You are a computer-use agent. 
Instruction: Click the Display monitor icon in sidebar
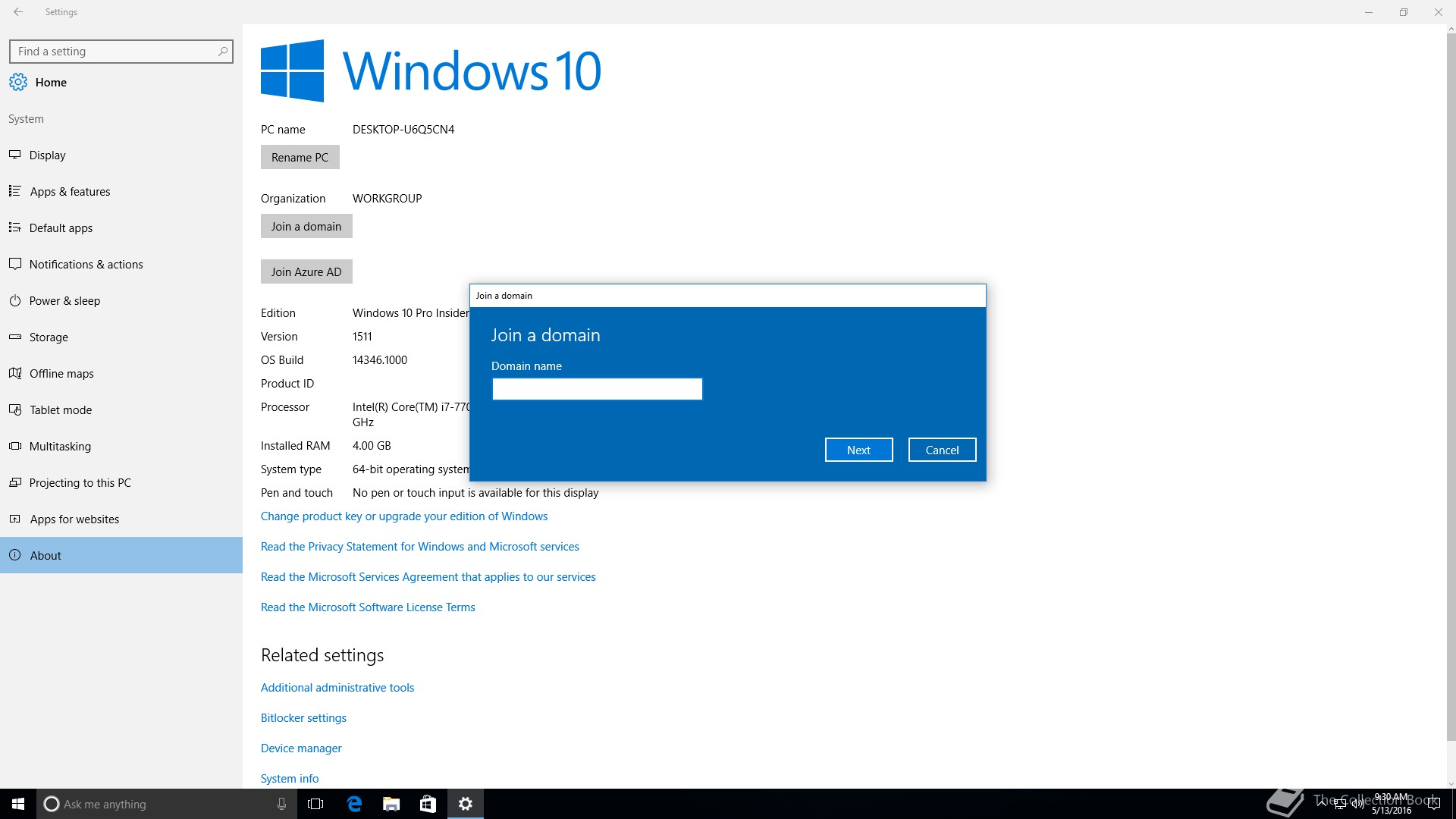pyautogui.click(x=14, y=155)
